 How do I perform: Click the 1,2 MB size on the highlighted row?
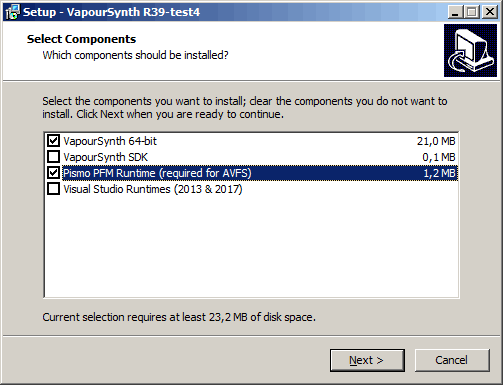pyautogui.click(x=439, y=173)
